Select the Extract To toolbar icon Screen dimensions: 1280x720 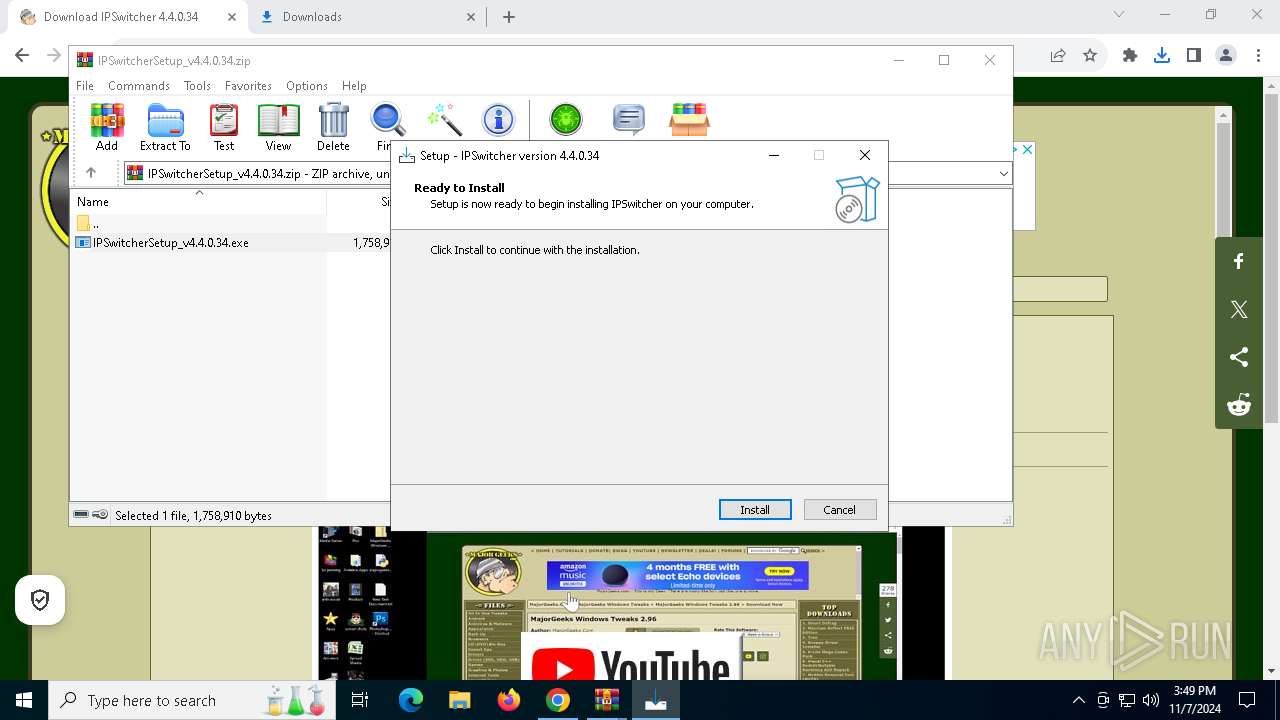tap(165, 127)
